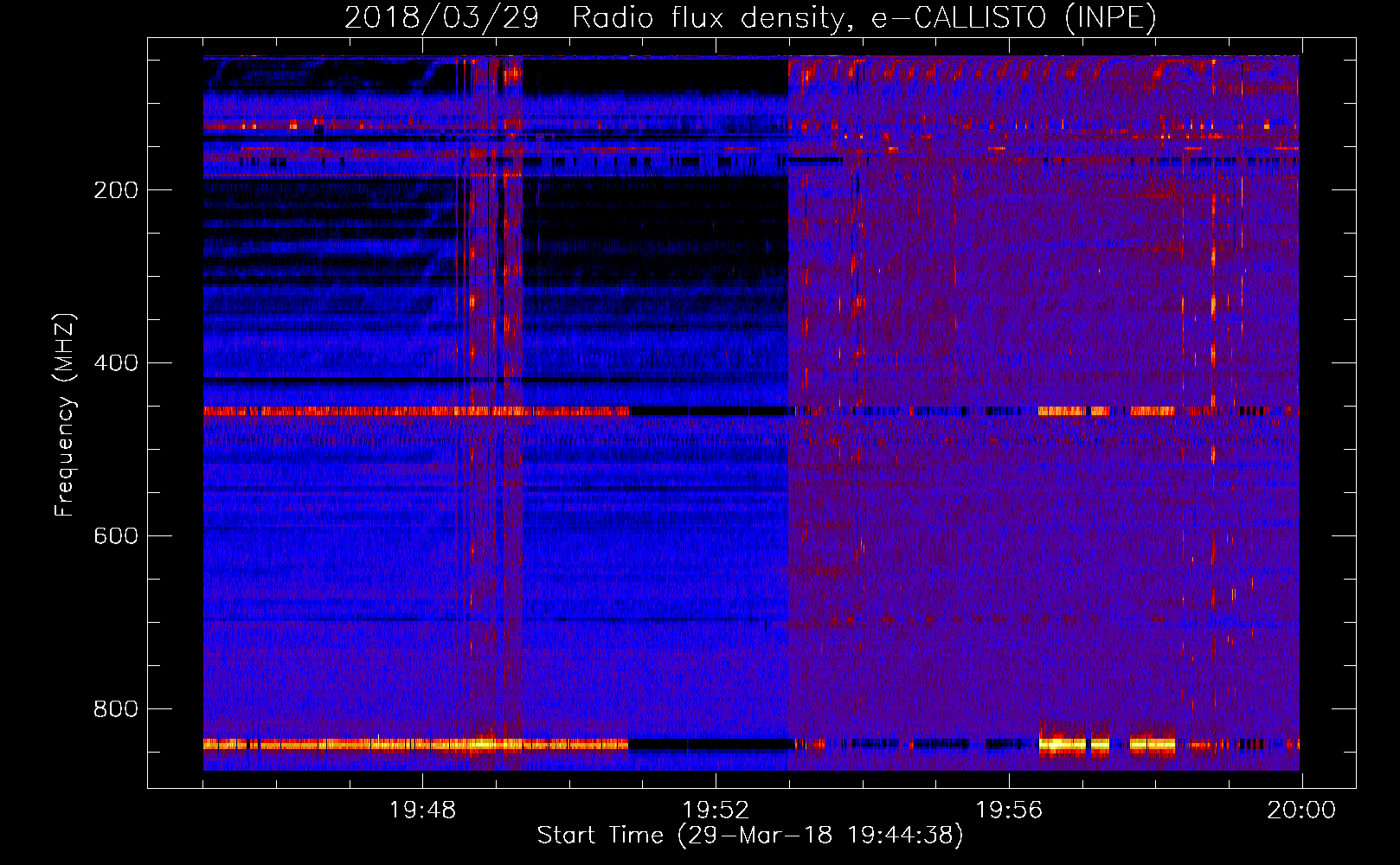Click the "400" frequency tick label
This screenshot has height=865, width=1400.
(116, 363)
